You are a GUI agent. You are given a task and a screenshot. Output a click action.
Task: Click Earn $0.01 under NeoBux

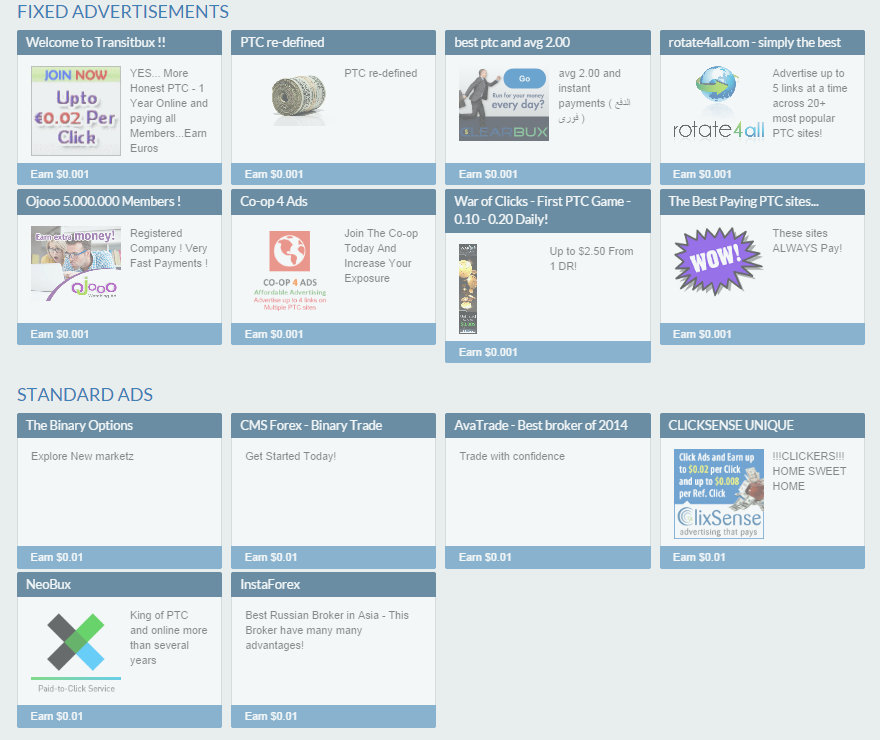click(x=57, y=716)
